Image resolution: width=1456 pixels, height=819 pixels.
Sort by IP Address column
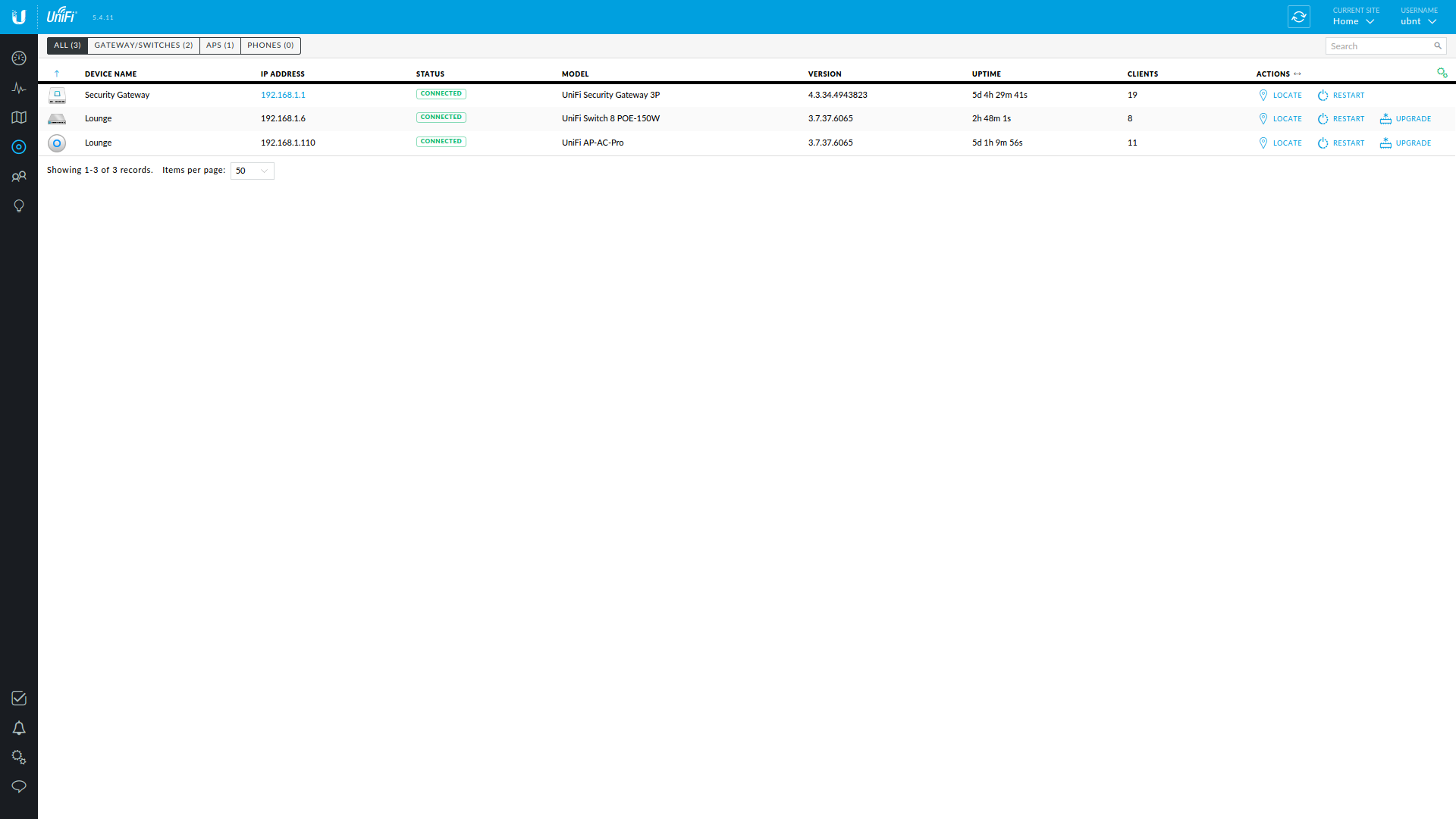(283, 74)
